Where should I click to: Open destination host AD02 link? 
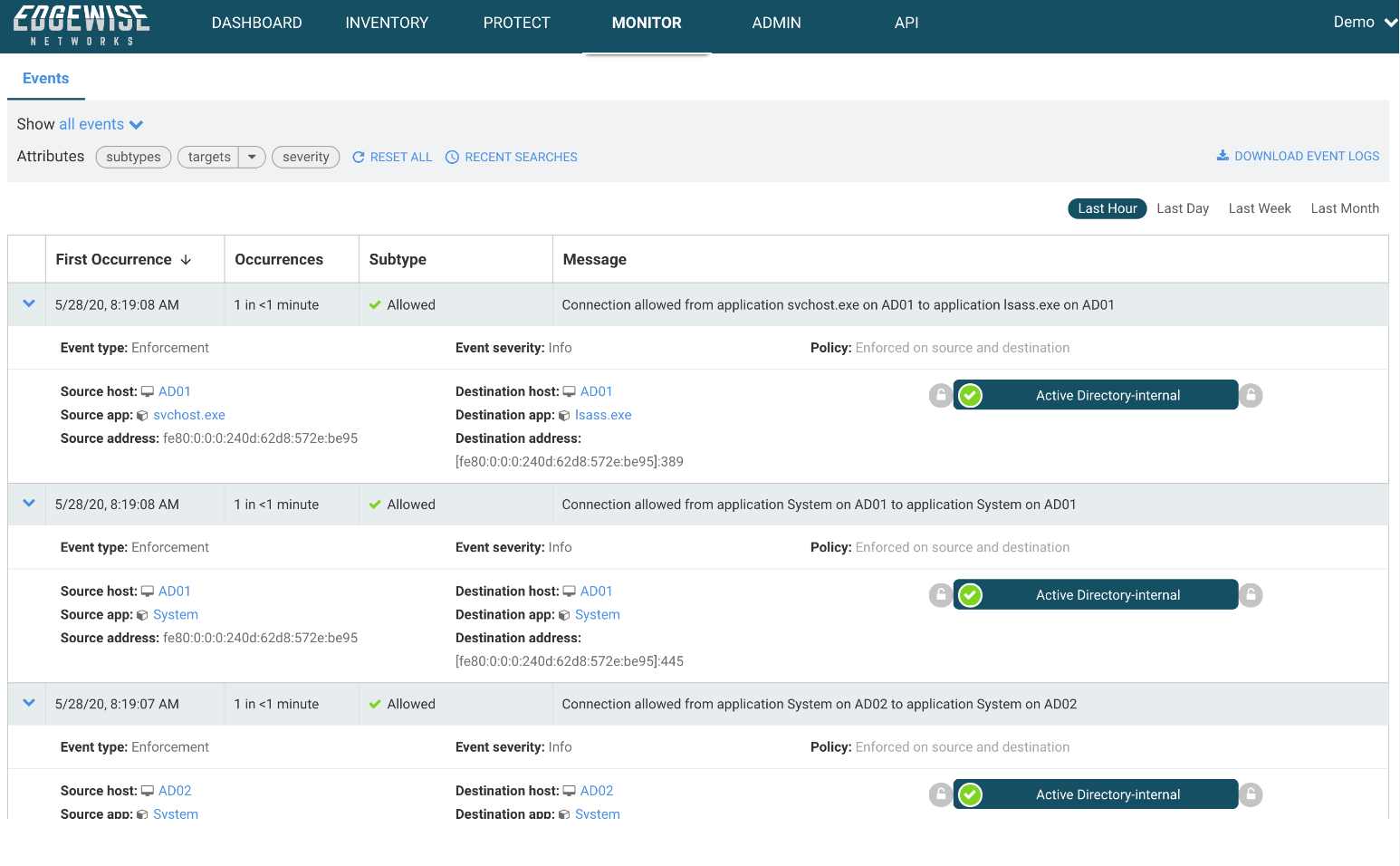point(597,791)
